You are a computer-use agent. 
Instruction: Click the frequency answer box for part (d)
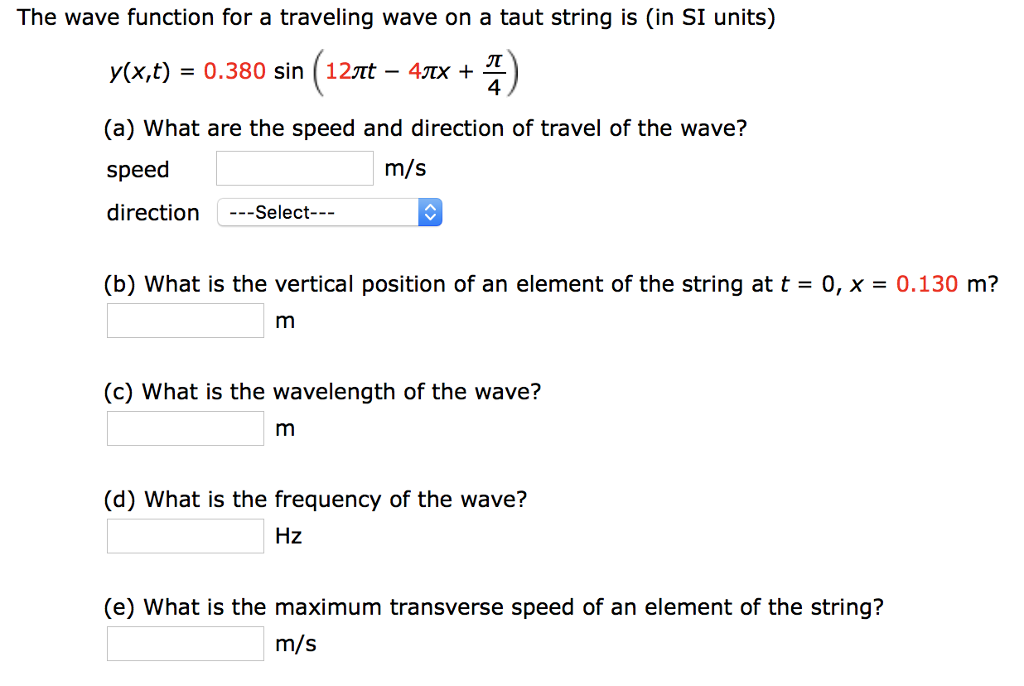[184, 536]
